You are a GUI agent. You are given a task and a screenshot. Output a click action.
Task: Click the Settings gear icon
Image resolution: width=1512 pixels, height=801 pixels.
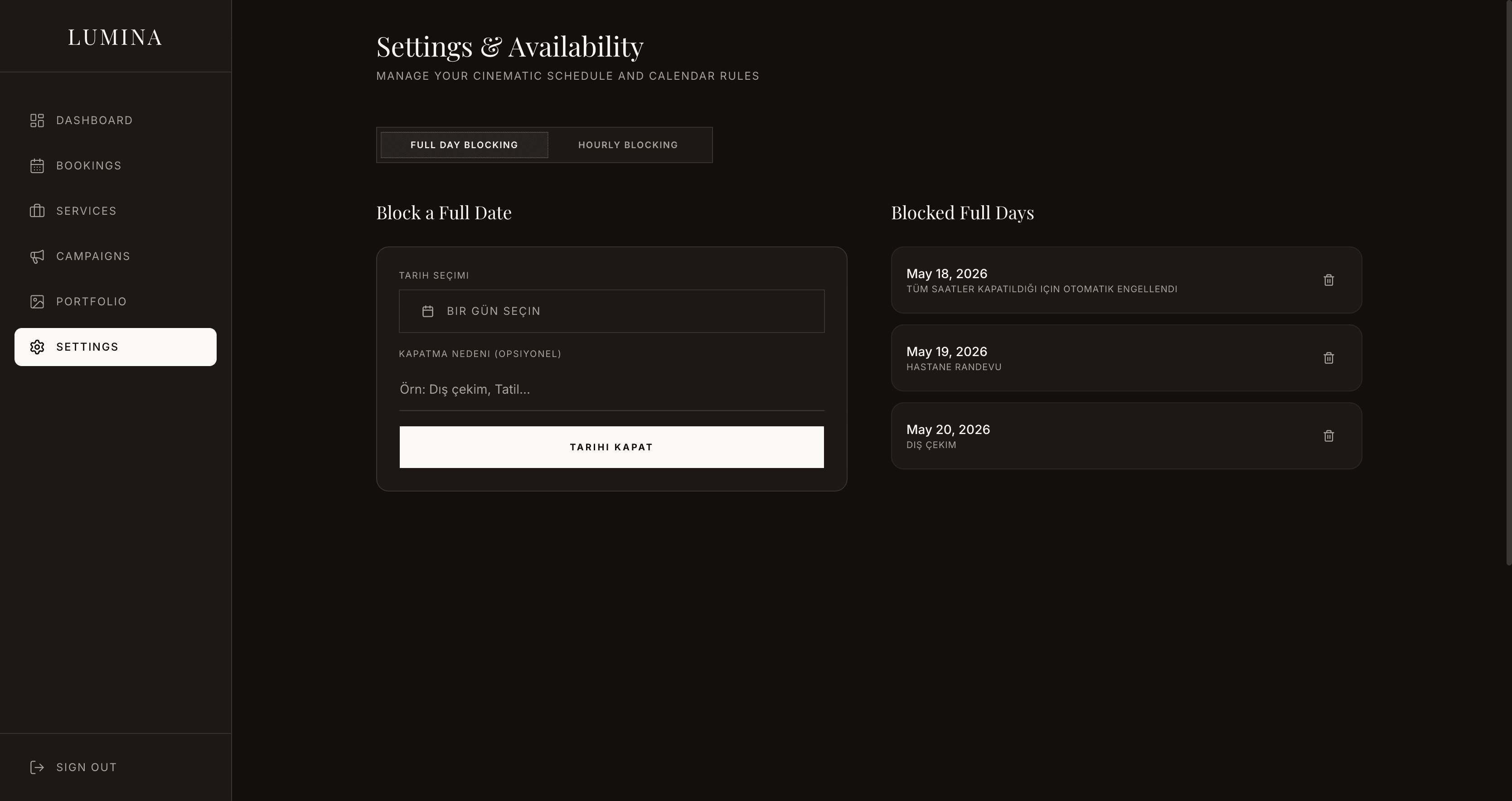point(37,347)
